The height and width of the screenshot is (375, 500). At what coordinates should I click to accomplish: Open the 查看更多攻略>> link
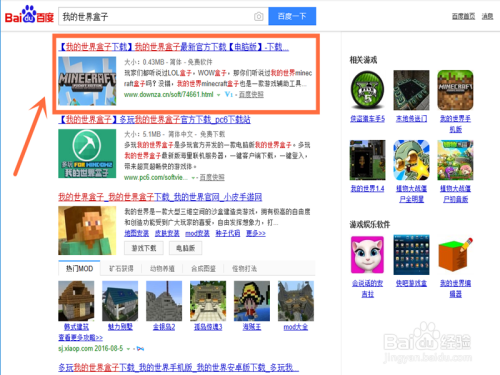click(81, 338)
